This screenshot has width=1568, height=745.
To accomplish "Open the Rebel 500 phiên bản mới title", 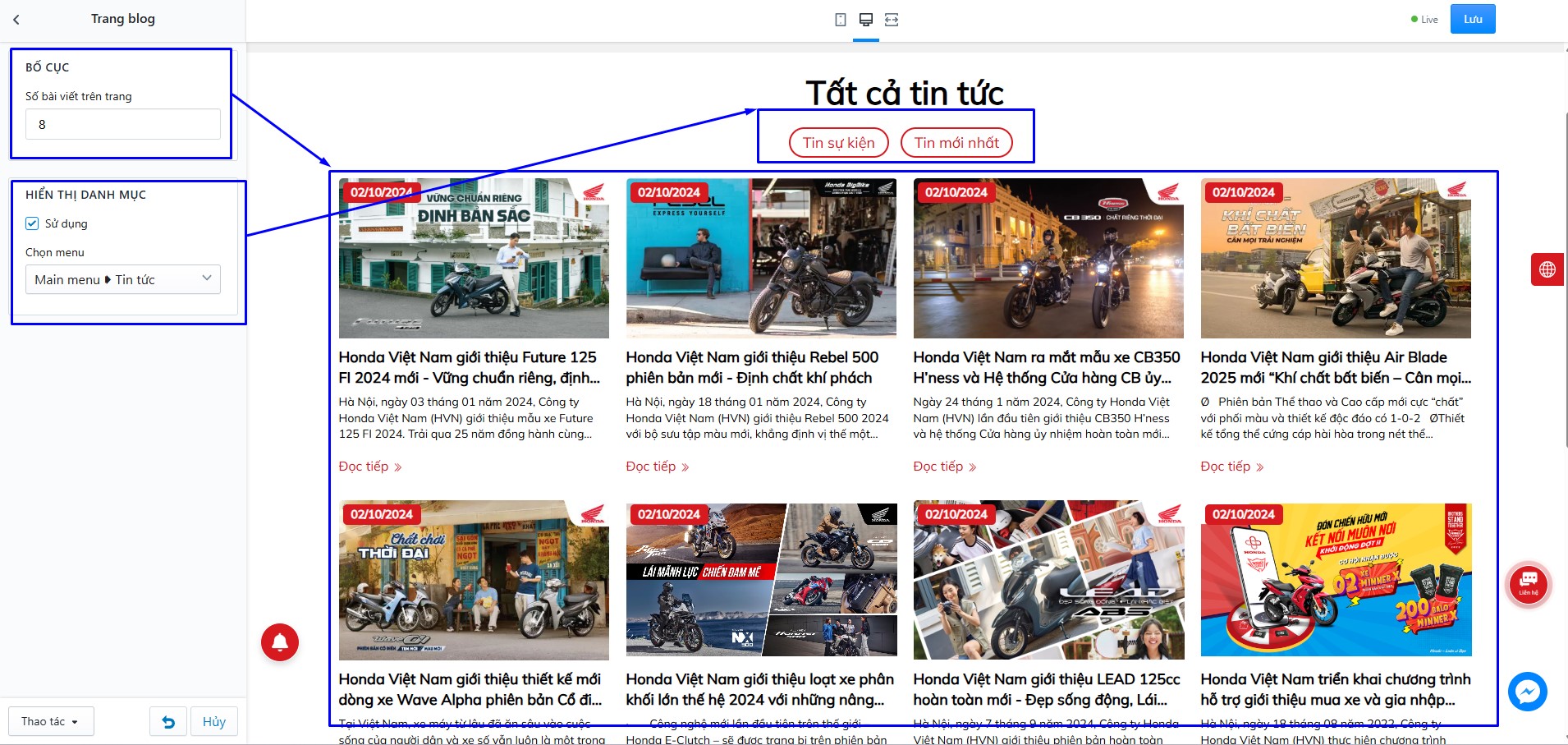I will 752,367.
